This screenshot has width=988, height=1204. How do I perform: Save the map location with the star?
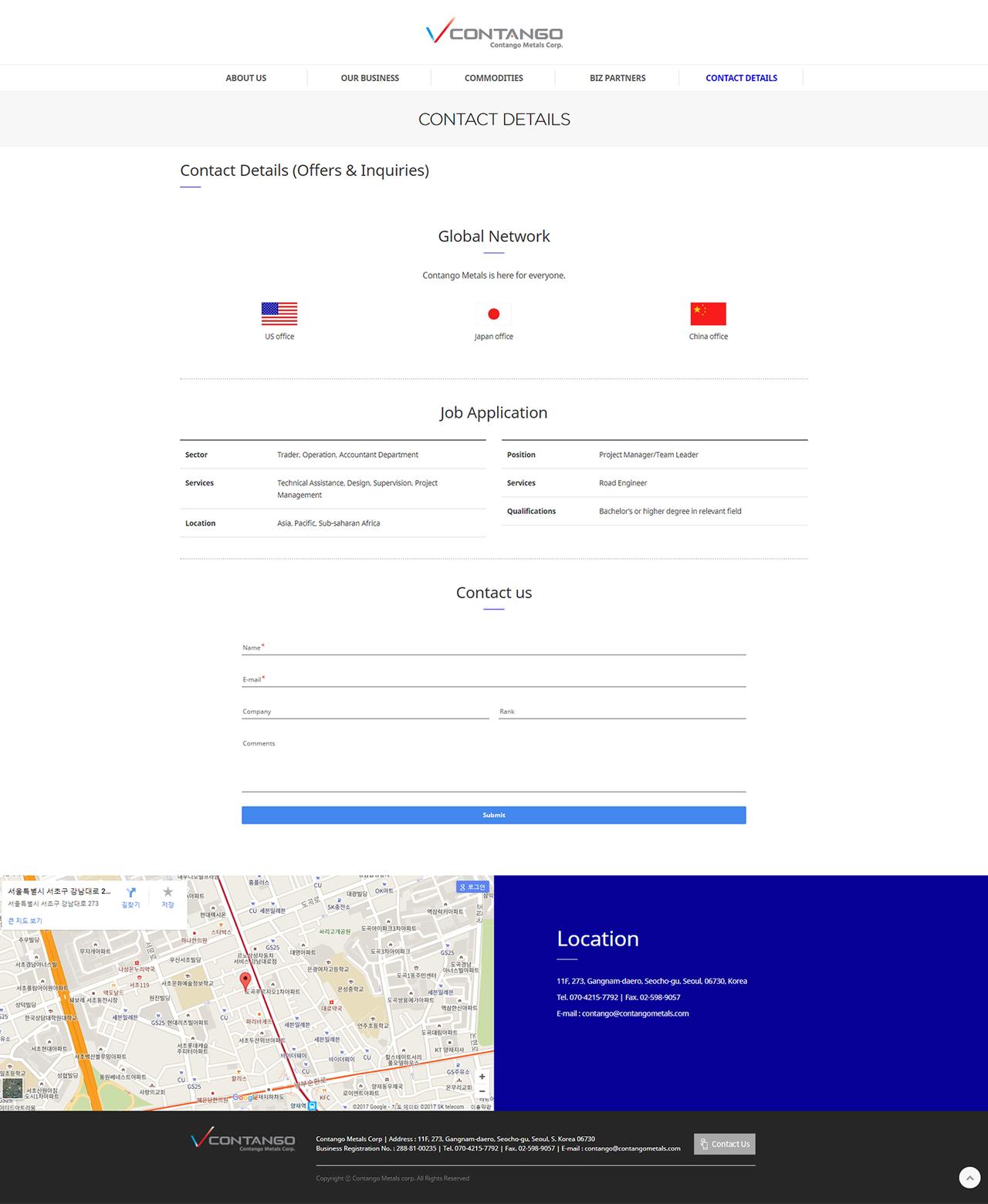(x=167, y=898)
